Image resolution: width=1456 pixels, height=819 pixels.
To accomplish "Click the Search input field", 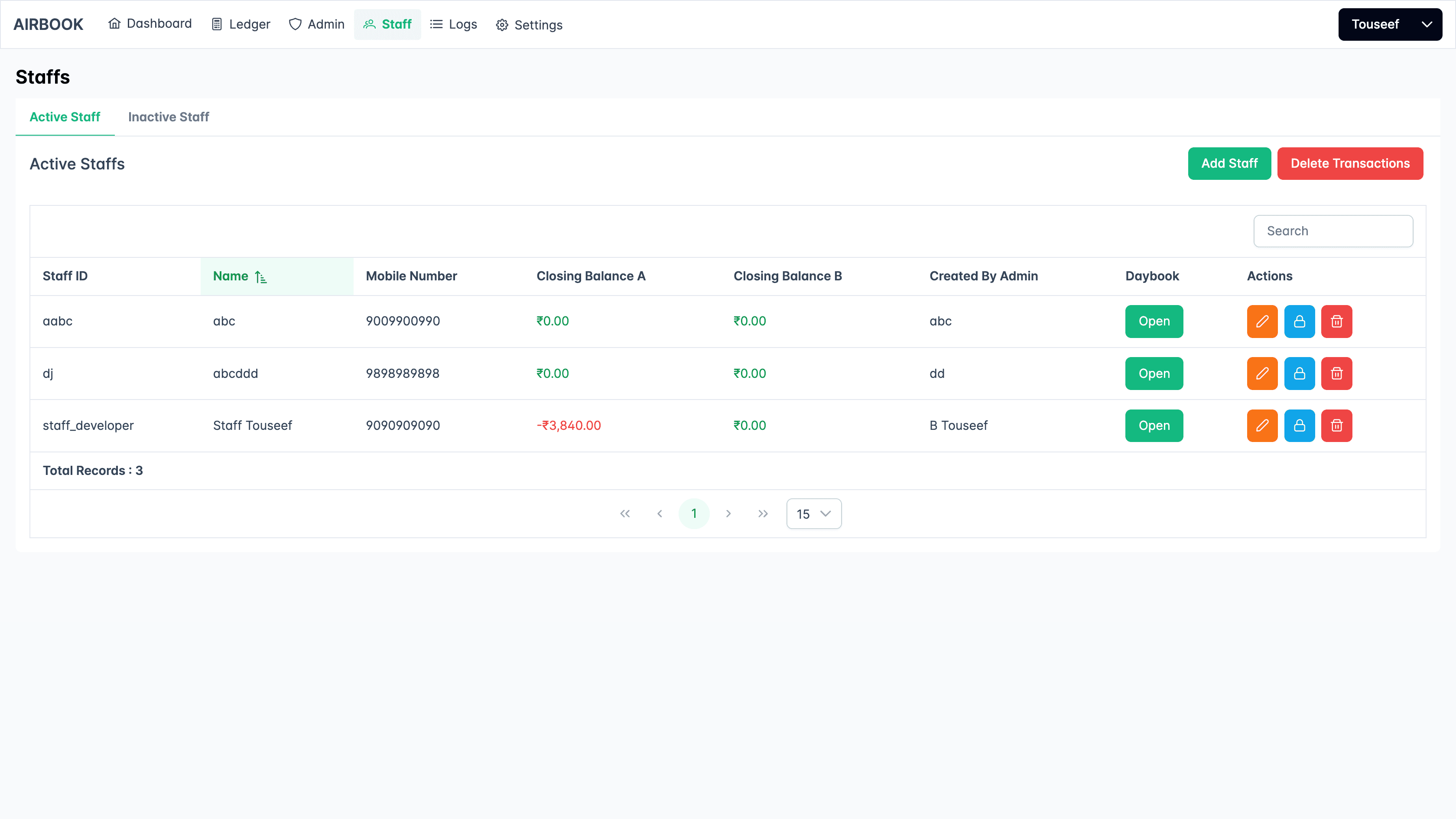I will click(x=1333, y=231).
